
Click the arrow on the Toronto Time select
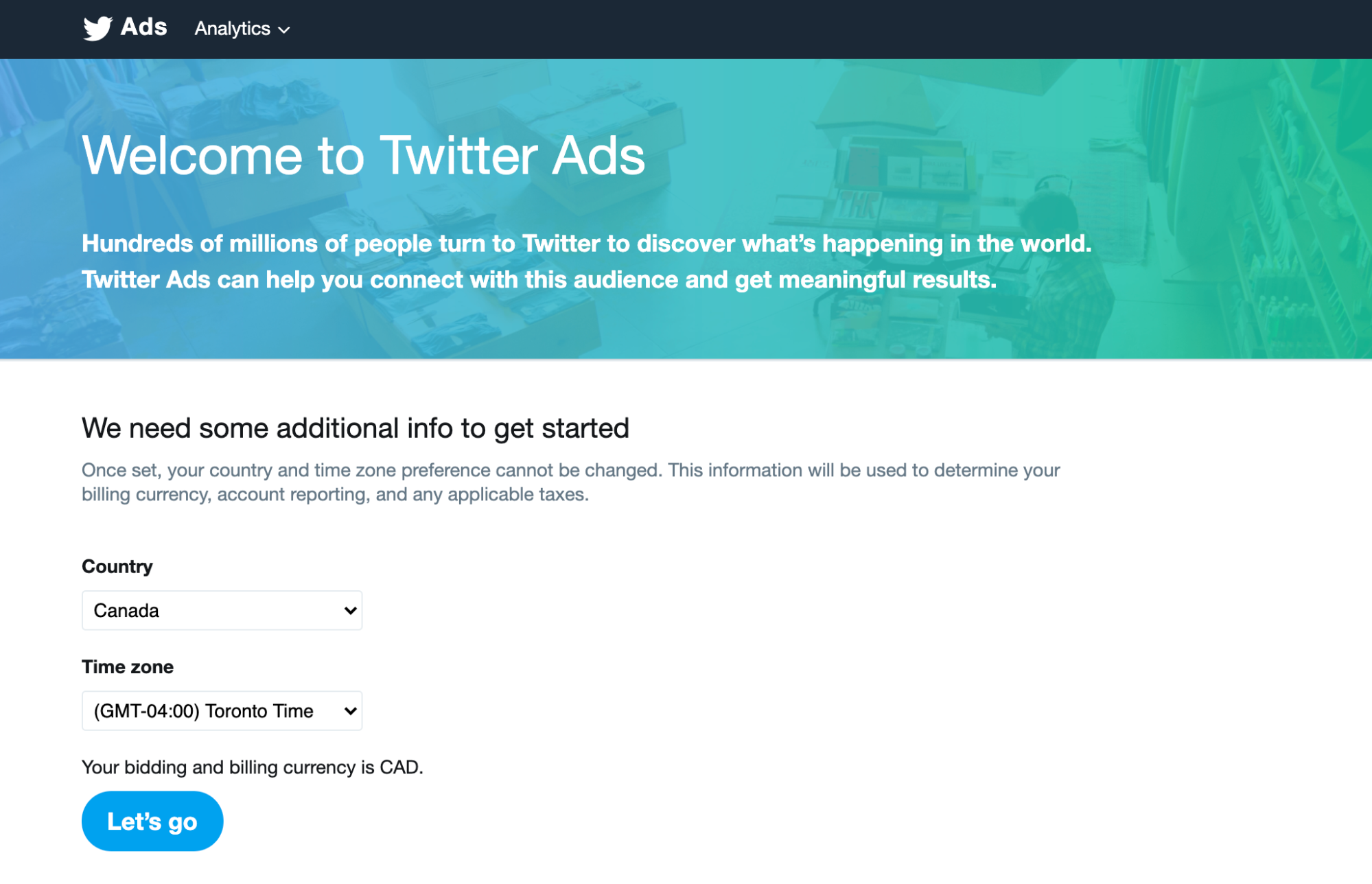[350, 710]
